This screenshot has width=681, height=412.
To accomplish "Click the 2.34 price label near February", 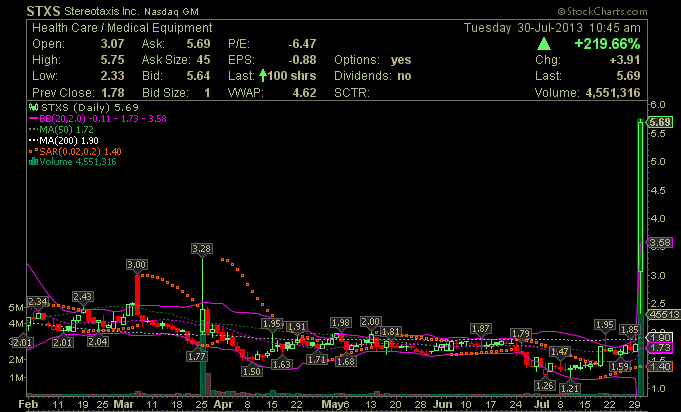I will 38,301.
